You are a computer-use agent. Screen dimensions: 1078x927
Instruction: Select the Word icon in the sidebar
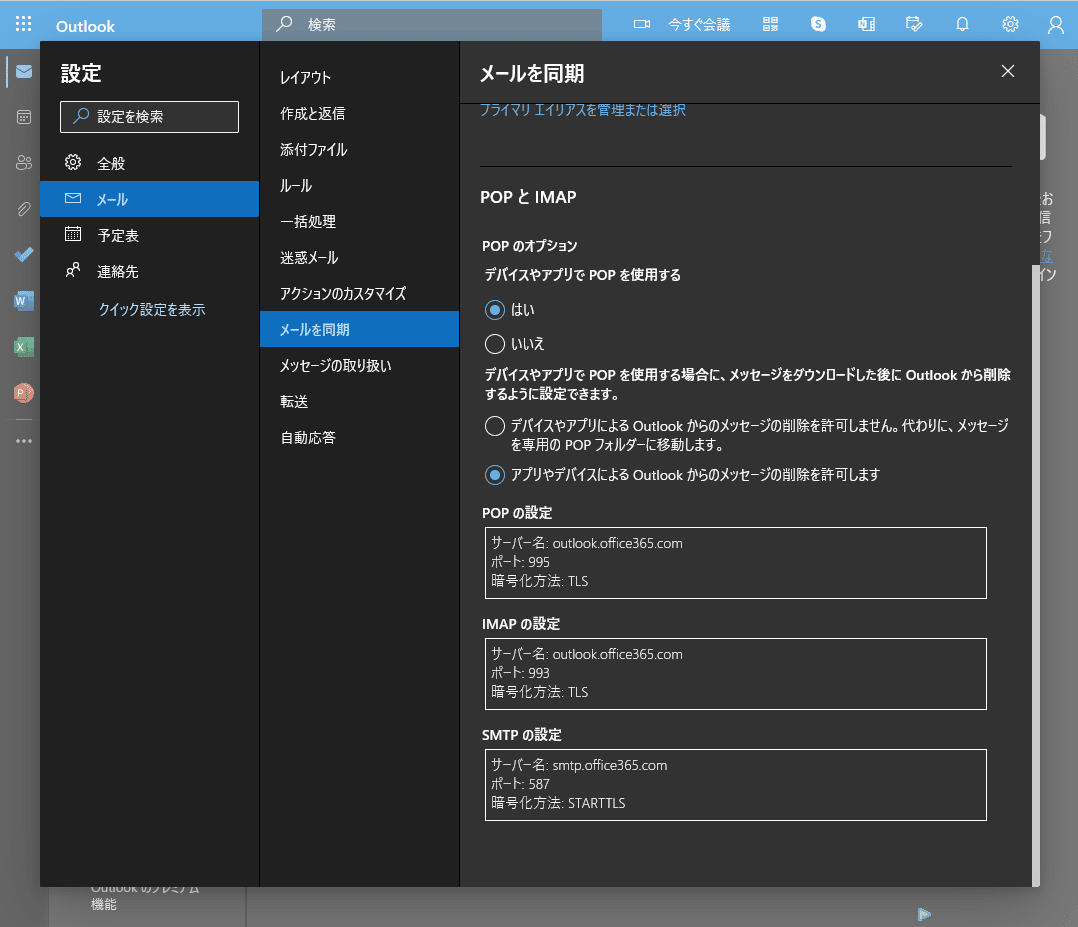coord(23,301)
